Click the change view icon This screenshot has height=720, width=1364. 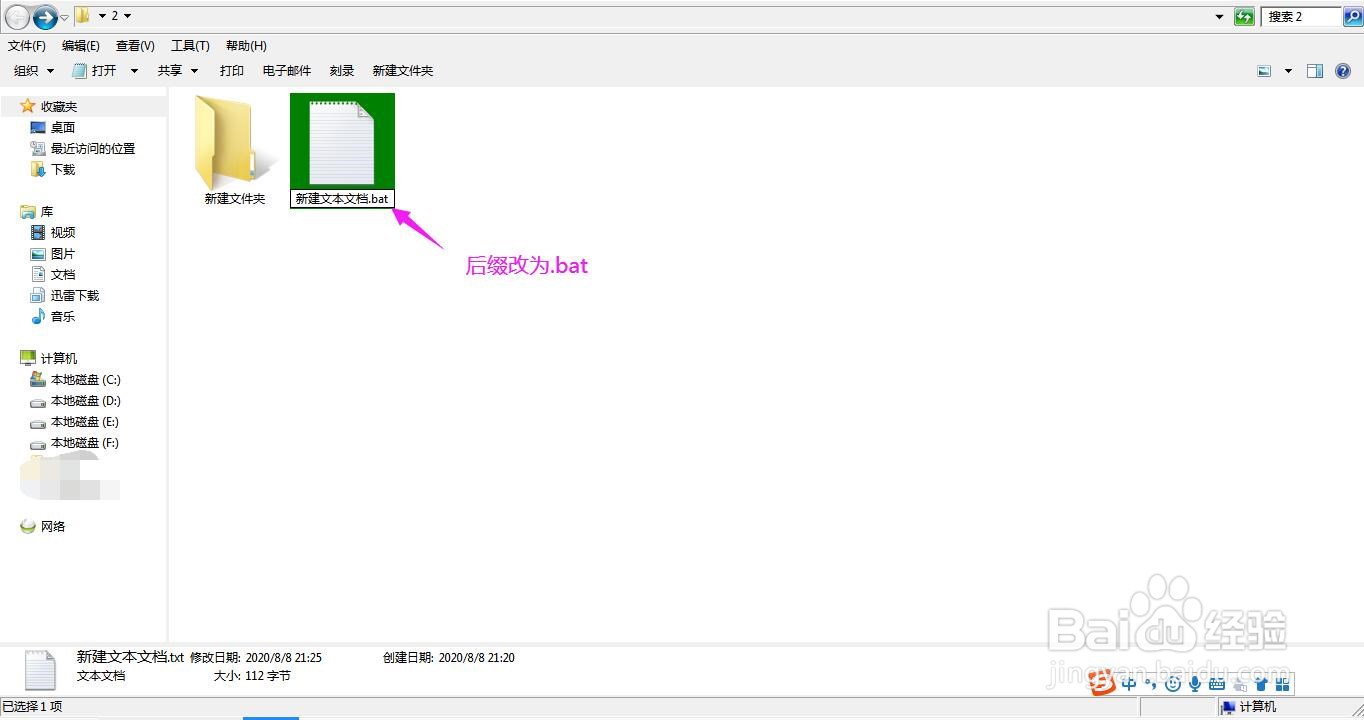[x=1264, y=71]
